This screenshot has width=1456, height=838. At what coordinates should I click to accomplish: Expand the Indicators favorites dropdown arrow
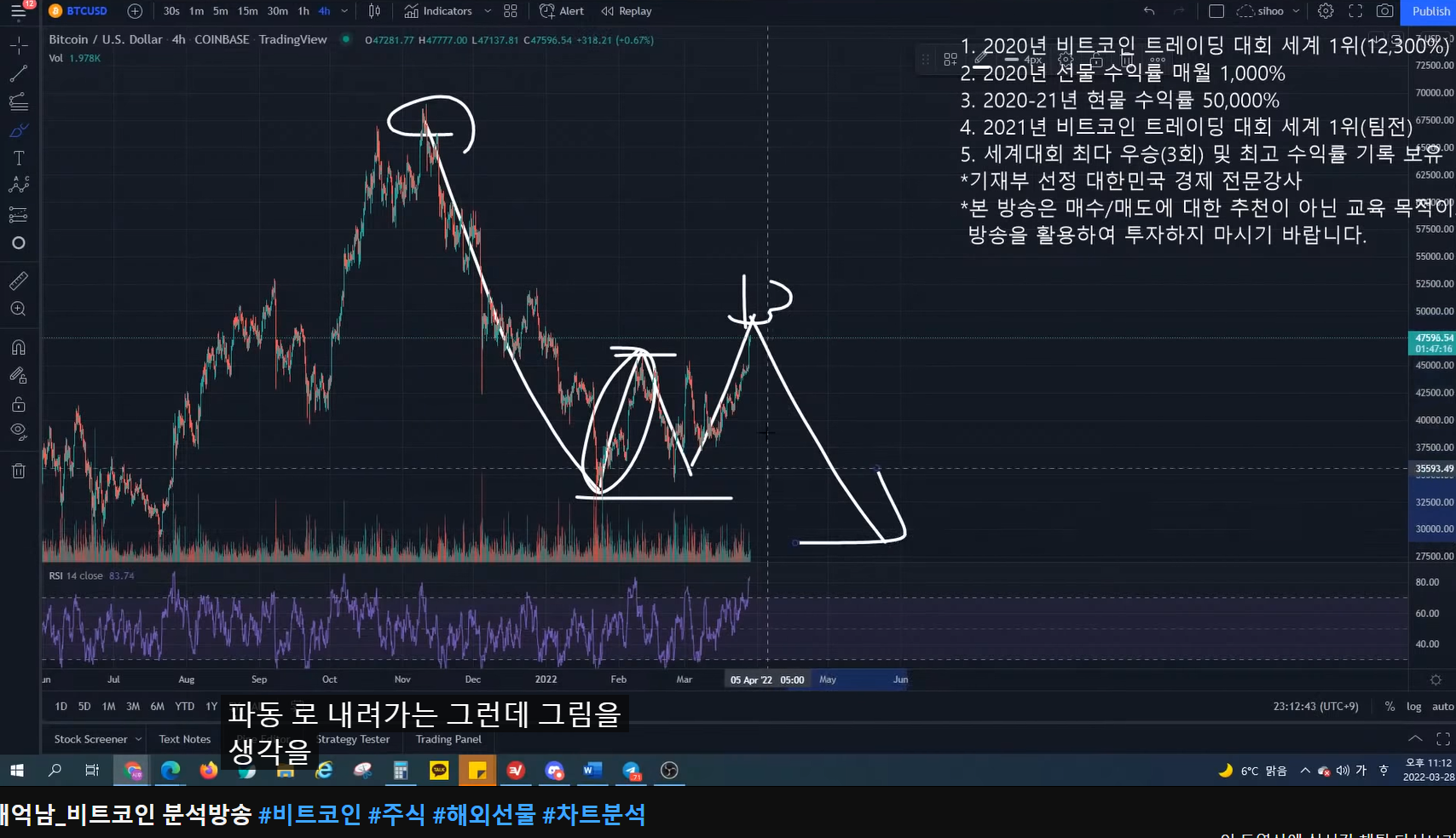488,11
